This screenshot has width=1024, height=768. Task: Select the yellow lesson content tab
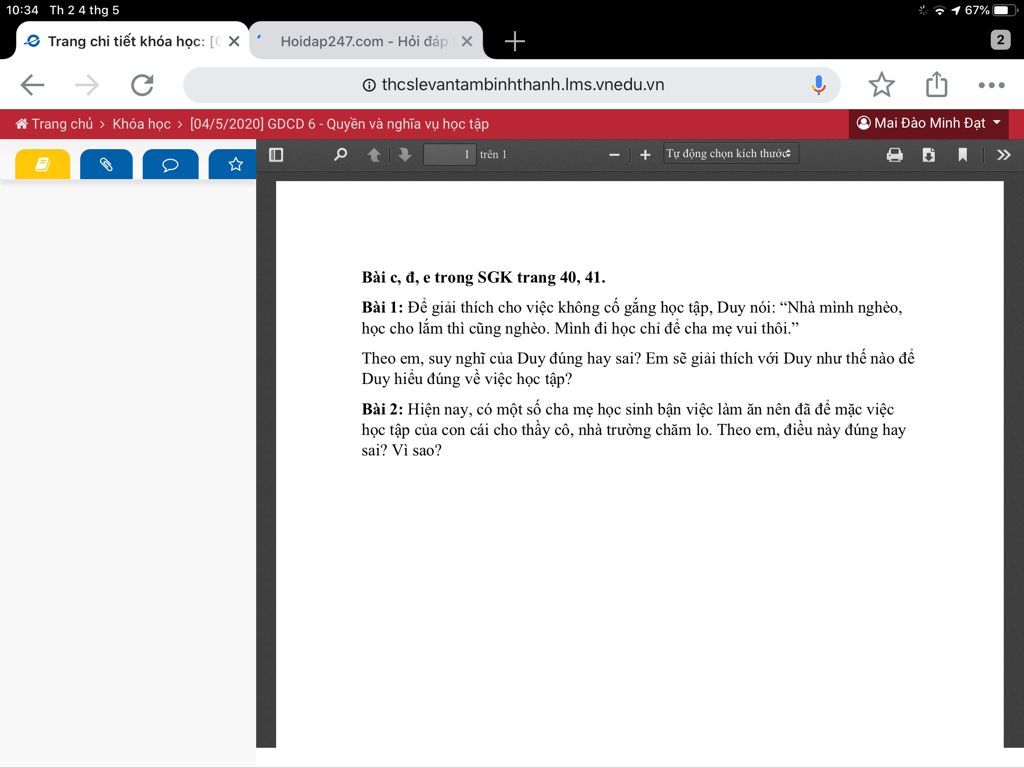(42, 164)
